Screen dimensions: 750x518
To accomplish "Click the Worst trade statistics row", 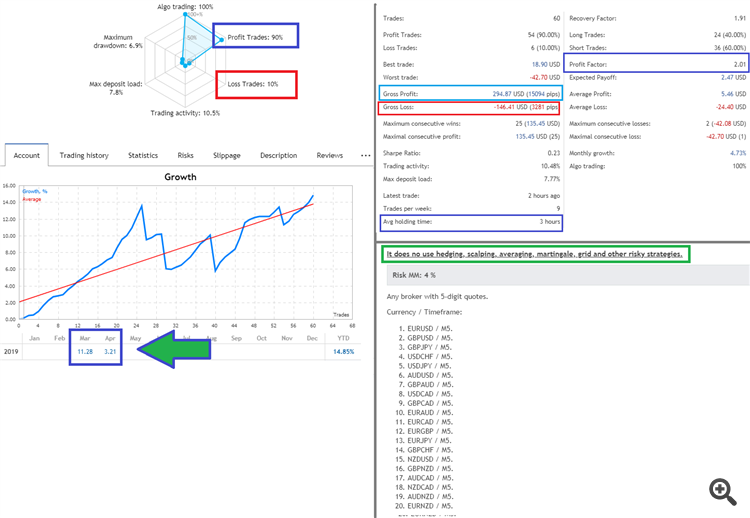I will pos(471,77).
